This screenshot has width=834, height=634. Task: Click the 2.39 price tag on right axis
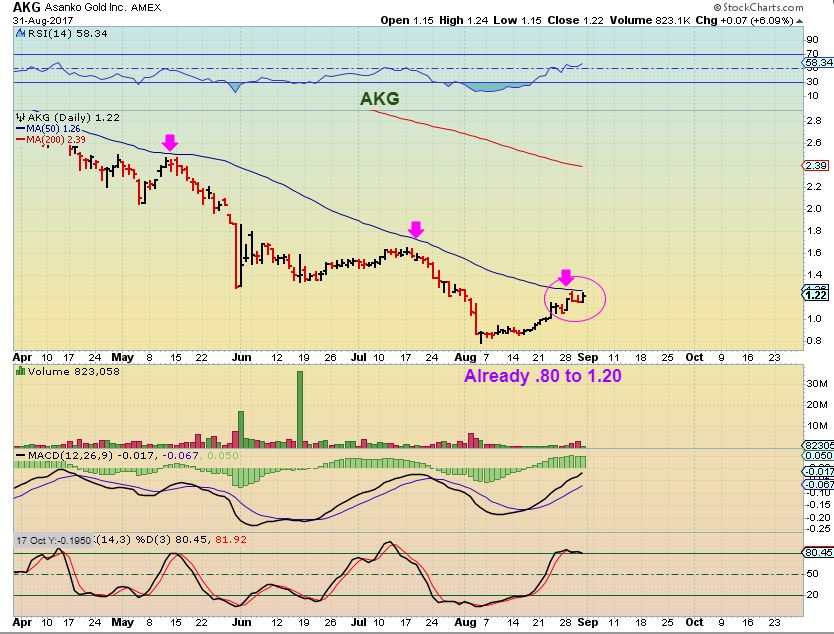click(815, 165)
